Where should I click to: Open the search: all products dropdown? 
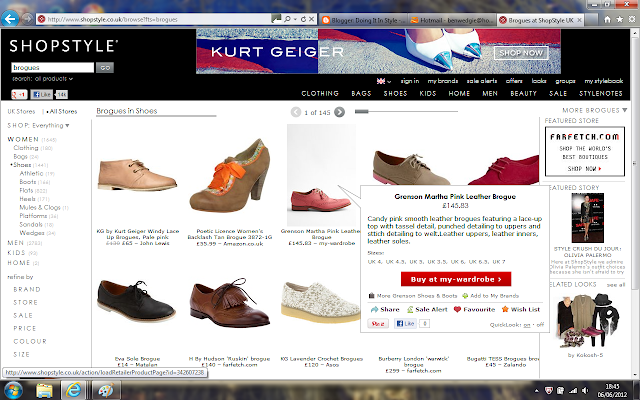click(x=42, y=78)
